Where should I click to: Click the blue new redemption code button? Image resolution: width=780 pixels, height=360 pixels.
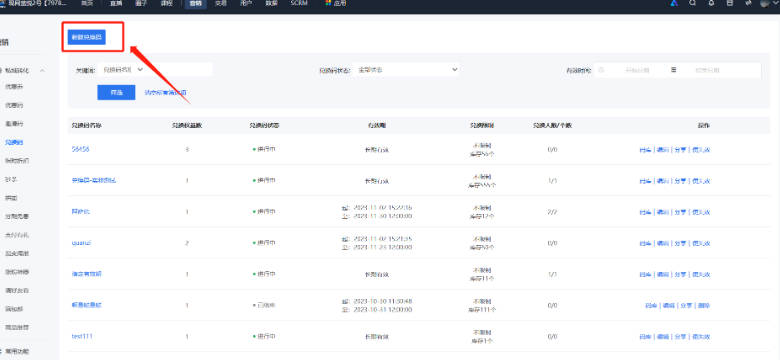click(x=87, y=37)
